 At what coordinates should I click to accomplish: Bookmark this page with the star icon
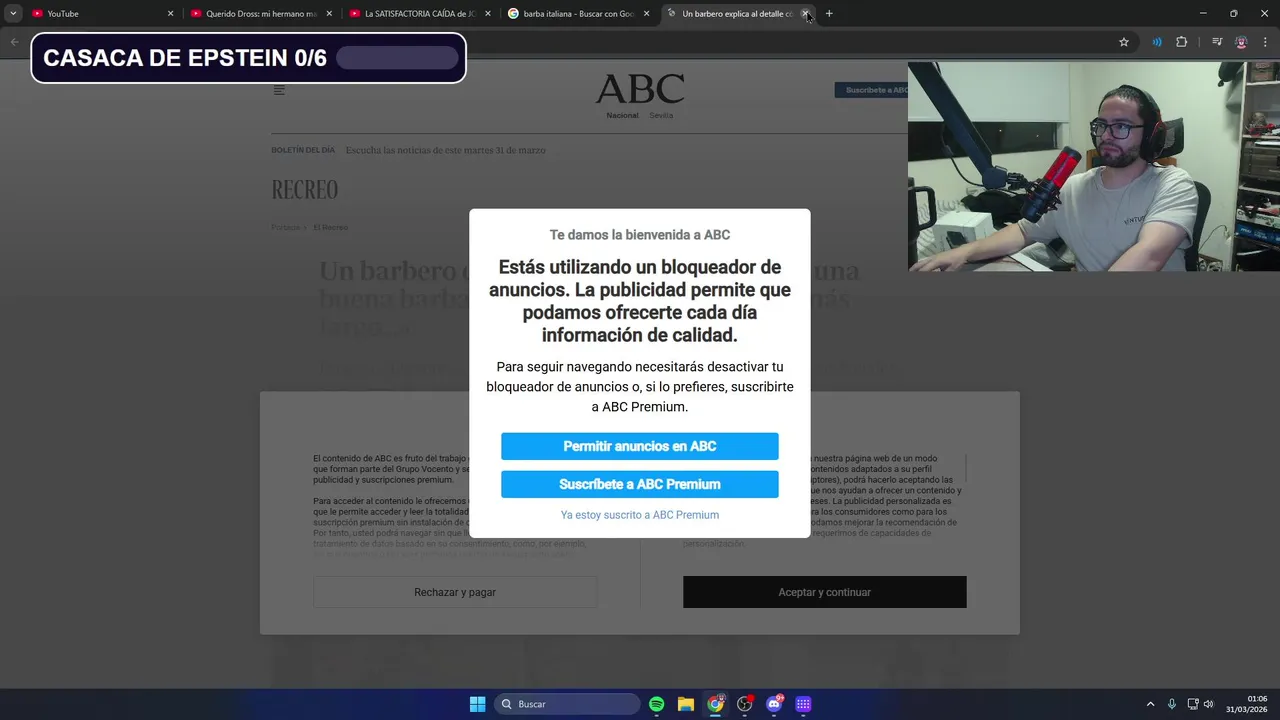1124,42
